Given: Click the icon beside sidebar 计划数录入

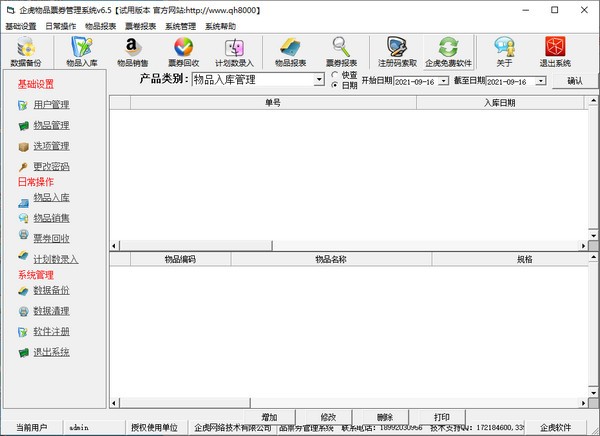Looking at the screenshot, I should tap(23, 255).
